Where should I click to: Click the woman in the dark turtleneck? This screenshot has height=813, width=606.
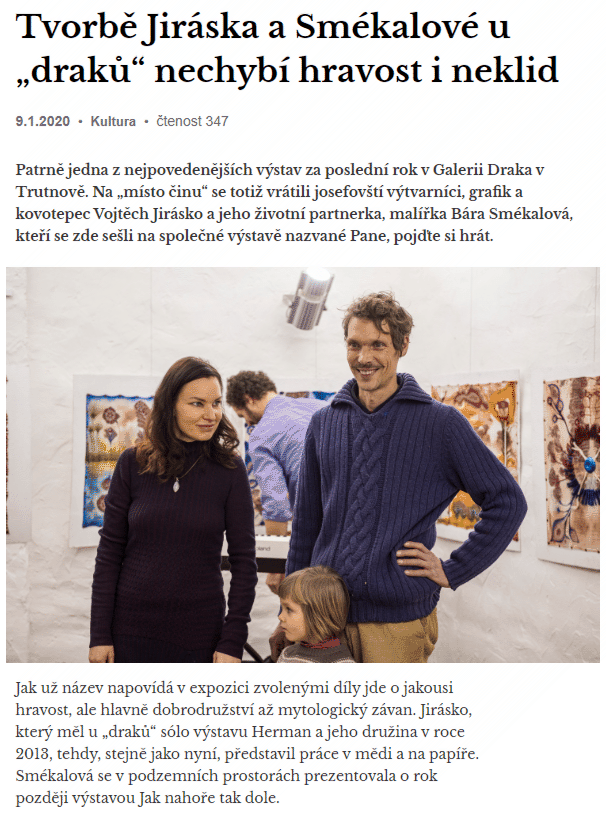tap(174, 508)
